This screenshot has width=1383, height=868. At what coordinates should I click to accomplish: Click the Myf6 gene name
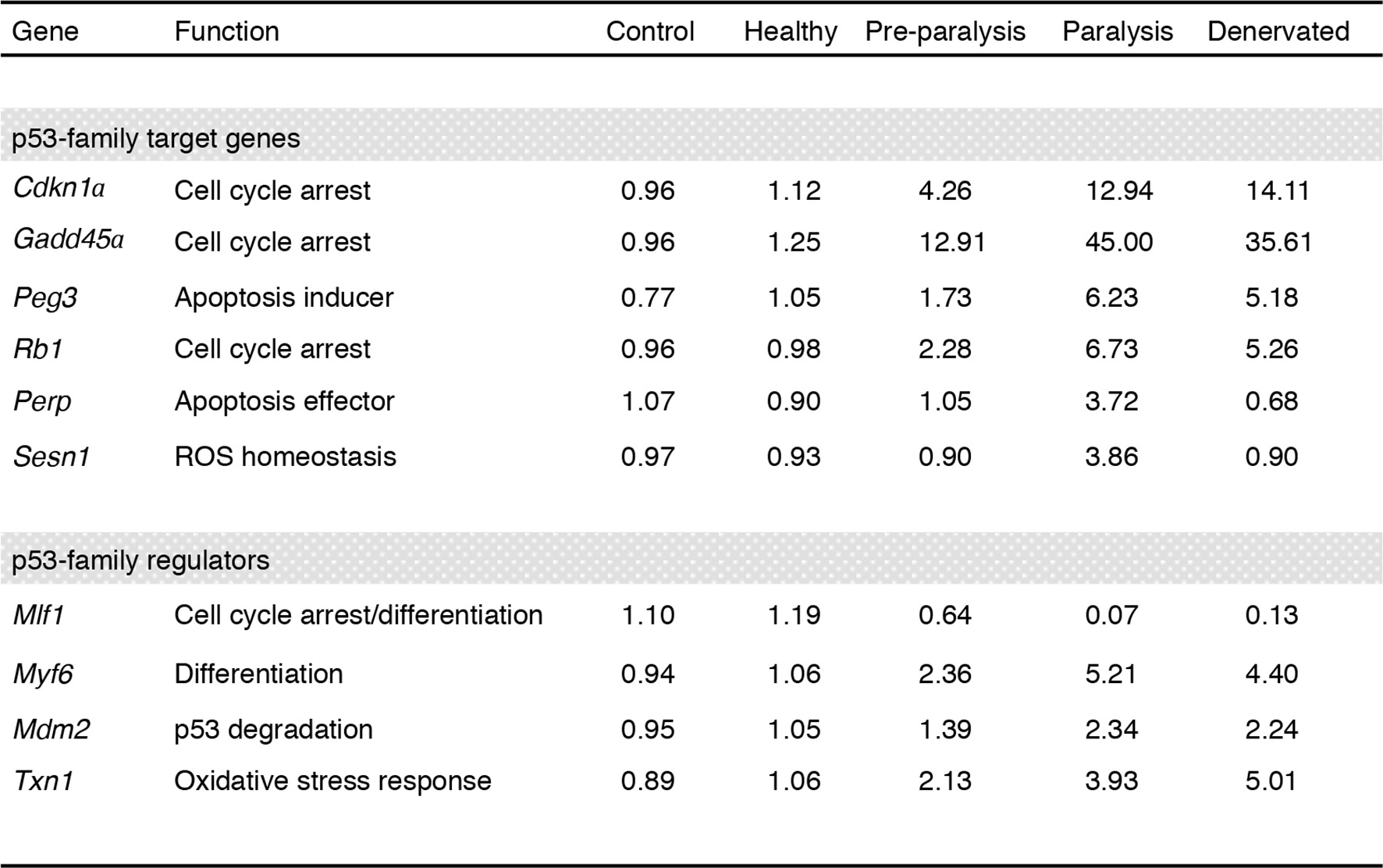point(43,674)
